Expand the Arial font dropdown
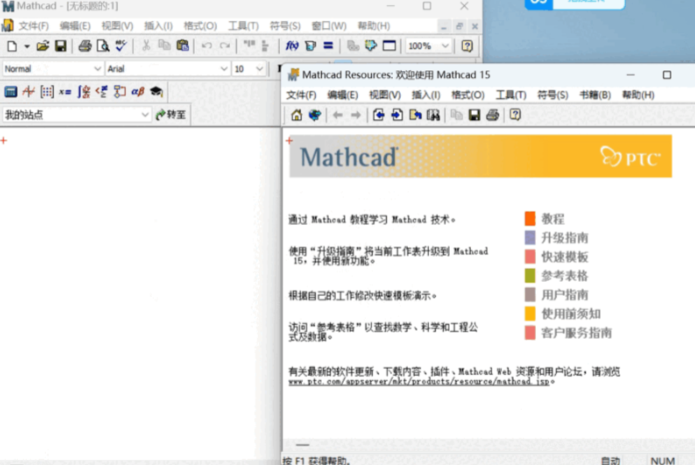 [x=222, y=69]
